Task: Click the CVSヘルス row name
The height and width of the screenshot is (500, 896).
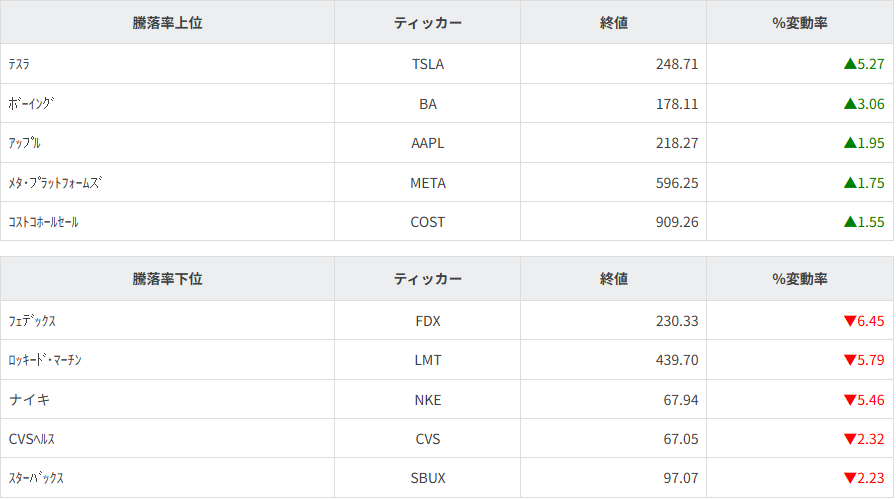Action: coord(32,439)
